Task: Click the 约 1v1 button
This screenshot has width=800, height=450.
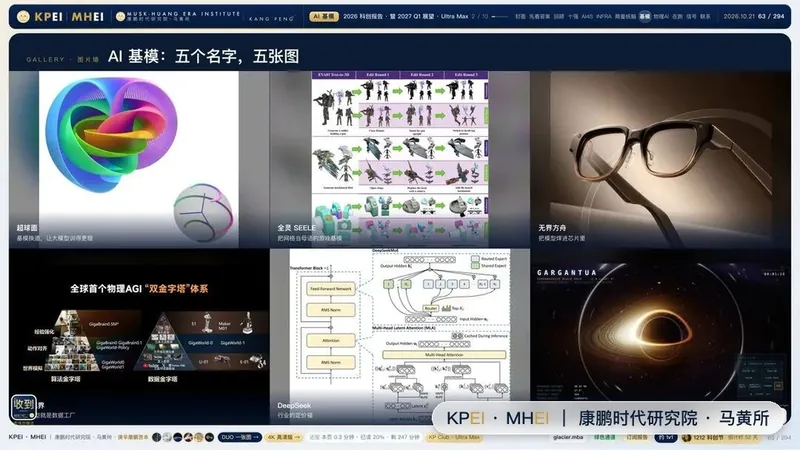Action: (x=666, y=437)
